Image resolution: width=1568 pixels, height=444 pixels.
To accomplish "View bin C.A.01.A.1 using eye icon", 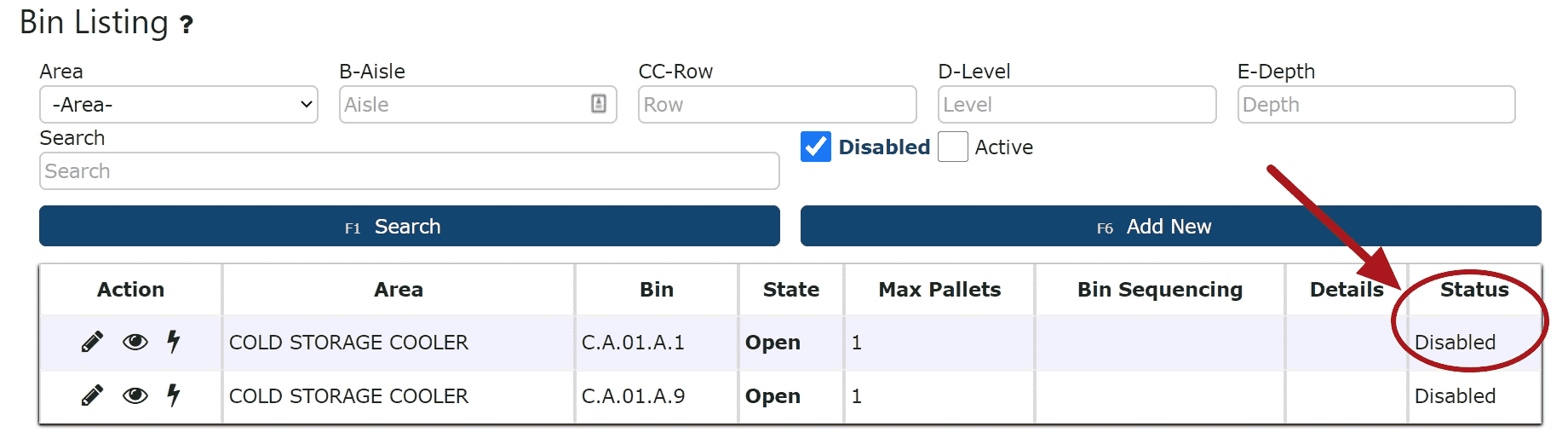I will (x=135, y=342).
